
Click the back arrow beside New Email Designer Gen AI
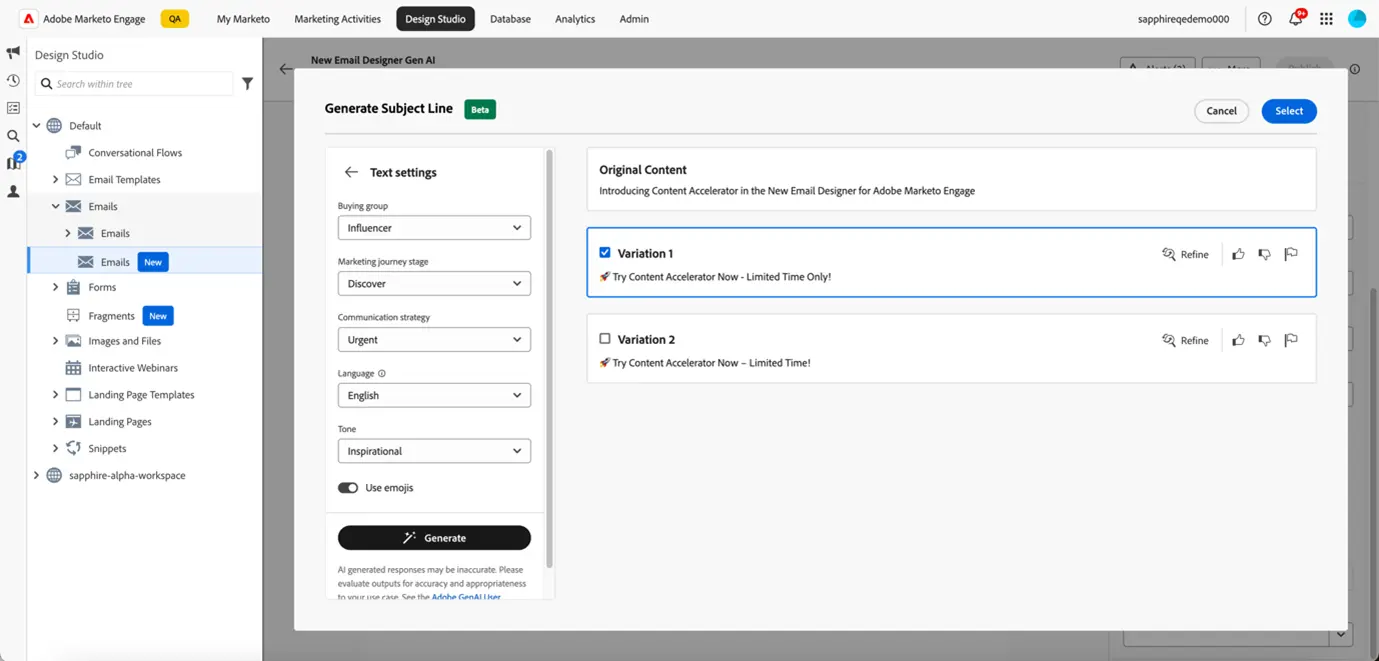click(286, 69)
